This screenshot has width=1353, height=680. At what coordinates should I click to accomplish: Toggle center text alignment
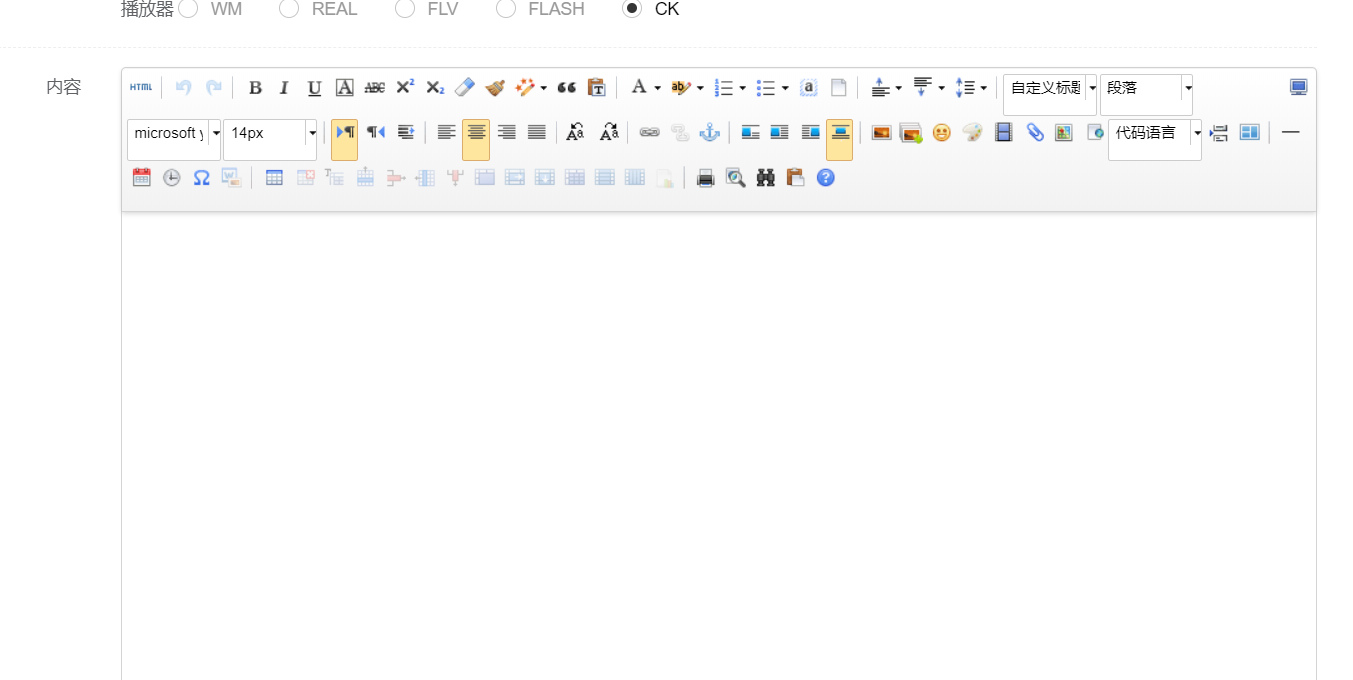(476, 132)
